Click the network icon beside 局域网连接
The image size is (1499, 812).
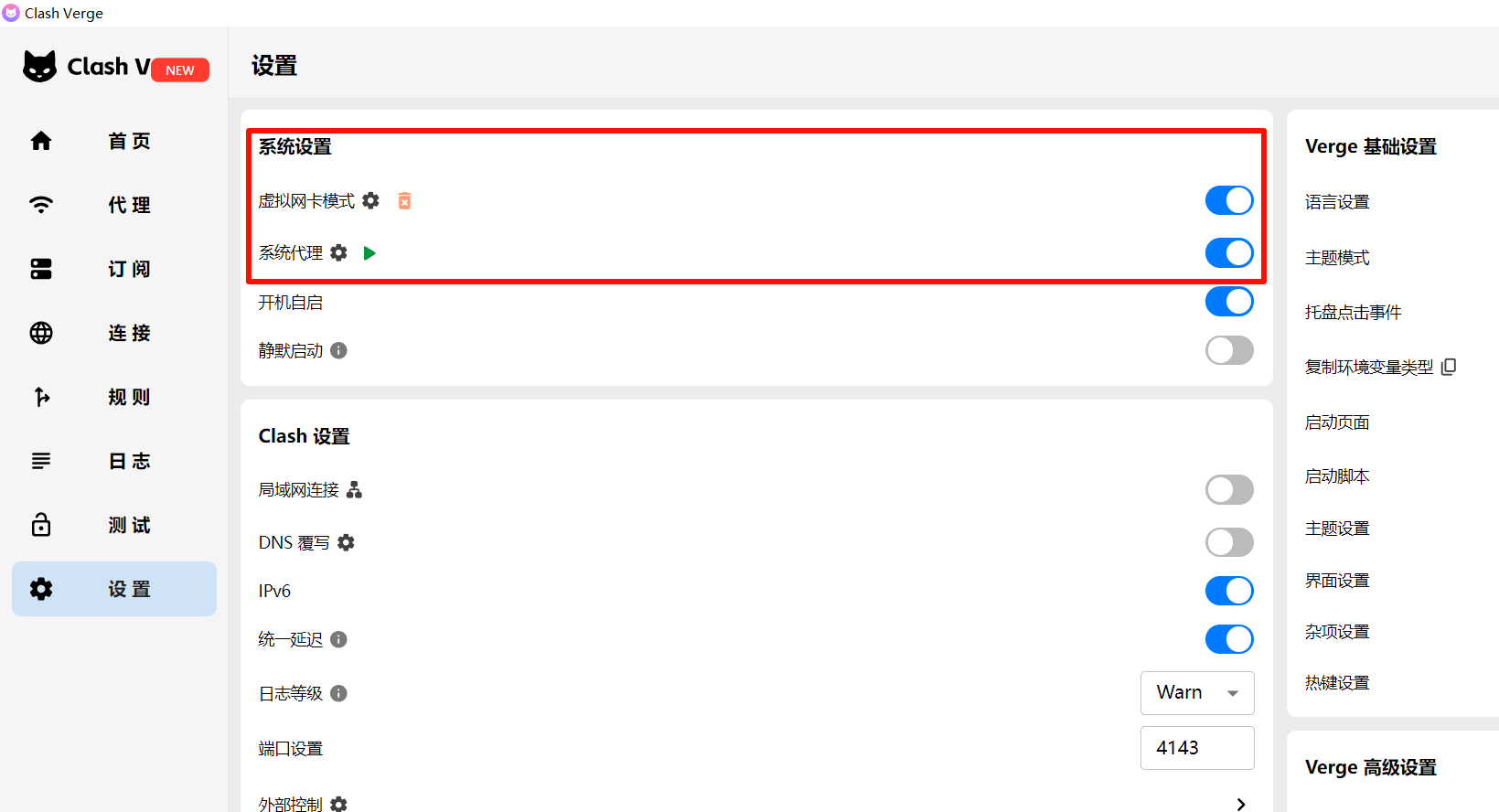[x=355, y=490]
